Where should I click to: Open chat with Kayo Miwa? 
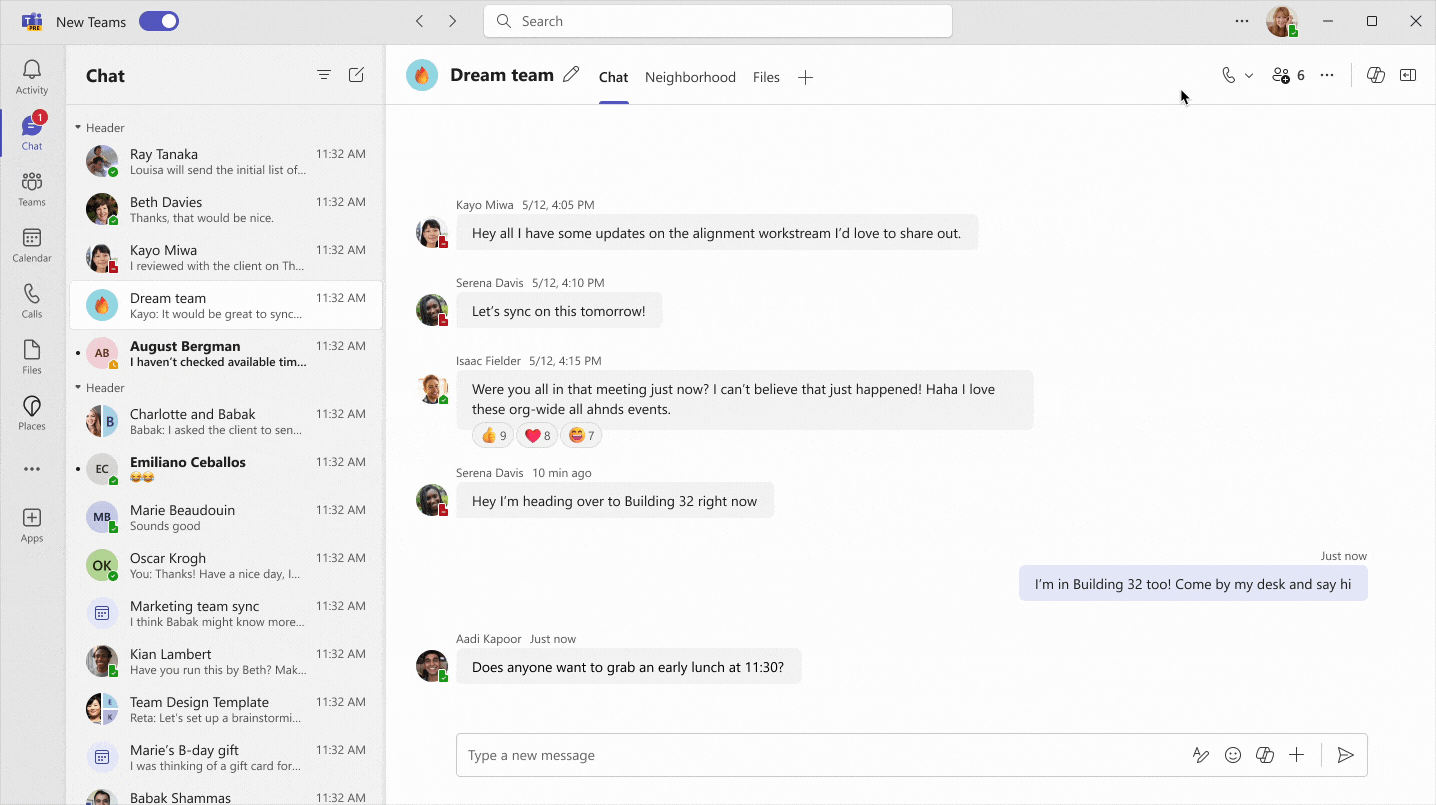coord(226,258)
